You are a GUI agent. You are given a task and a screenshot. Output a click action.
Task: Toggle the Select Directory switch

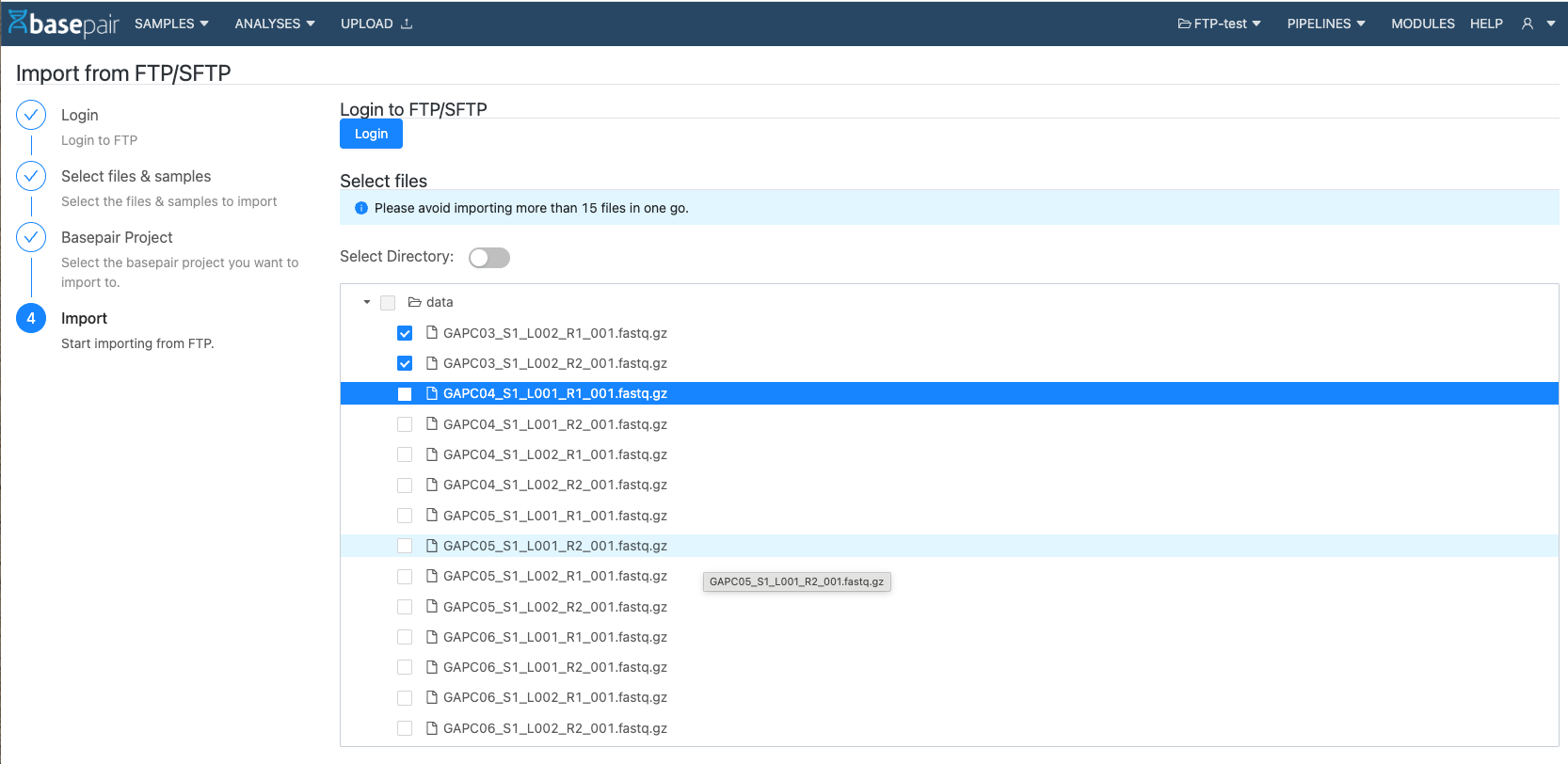tap(489, 258)
